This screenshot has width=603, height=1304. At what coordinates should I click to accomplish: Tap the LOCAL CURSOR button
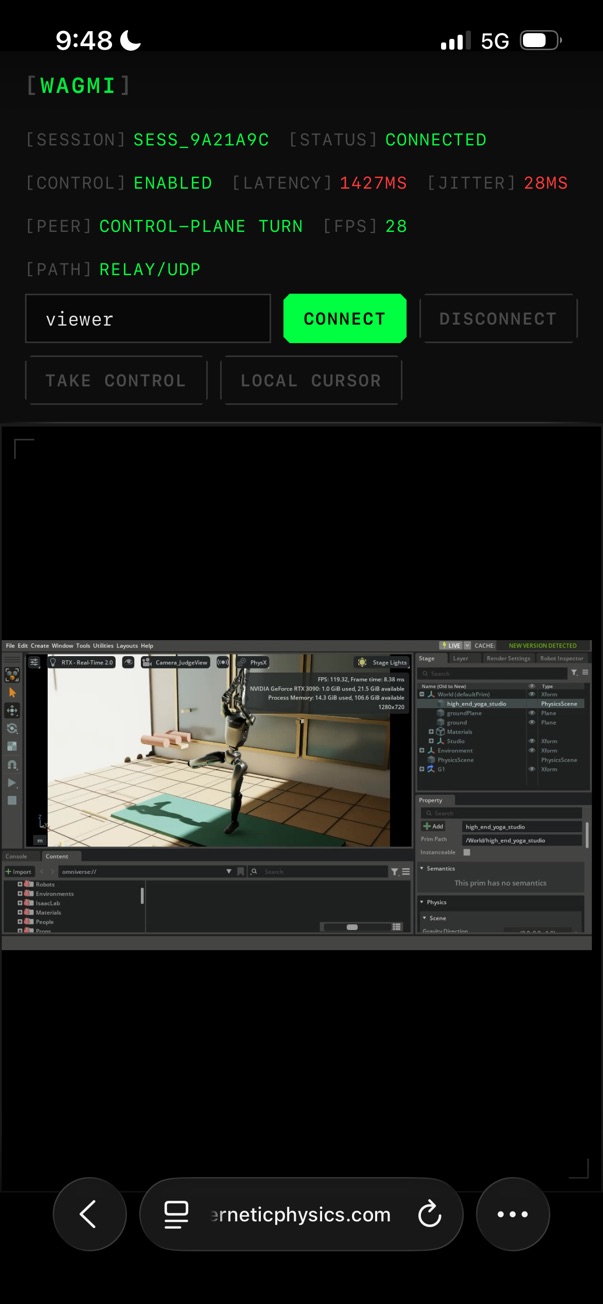(x=311, y=381)
